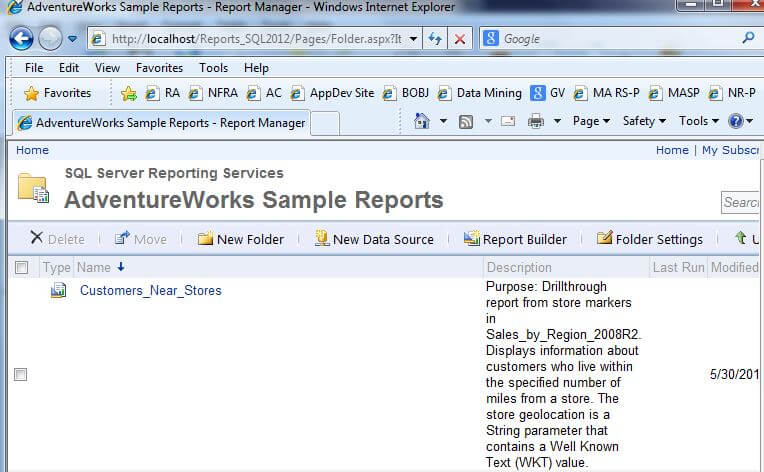Screen dimensions: 764x472
Task: Click the Home page house icon
Action: coord(422,121)
